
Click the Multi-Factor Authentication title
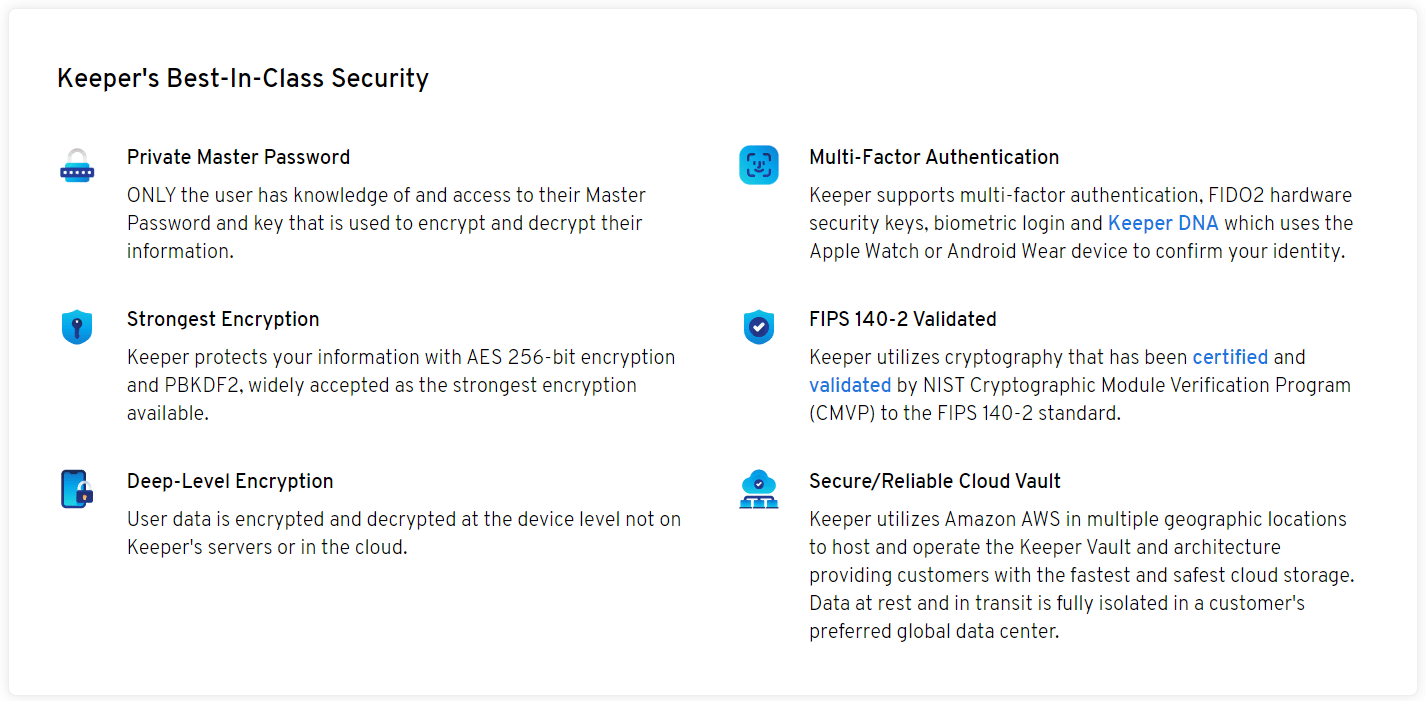934,157
